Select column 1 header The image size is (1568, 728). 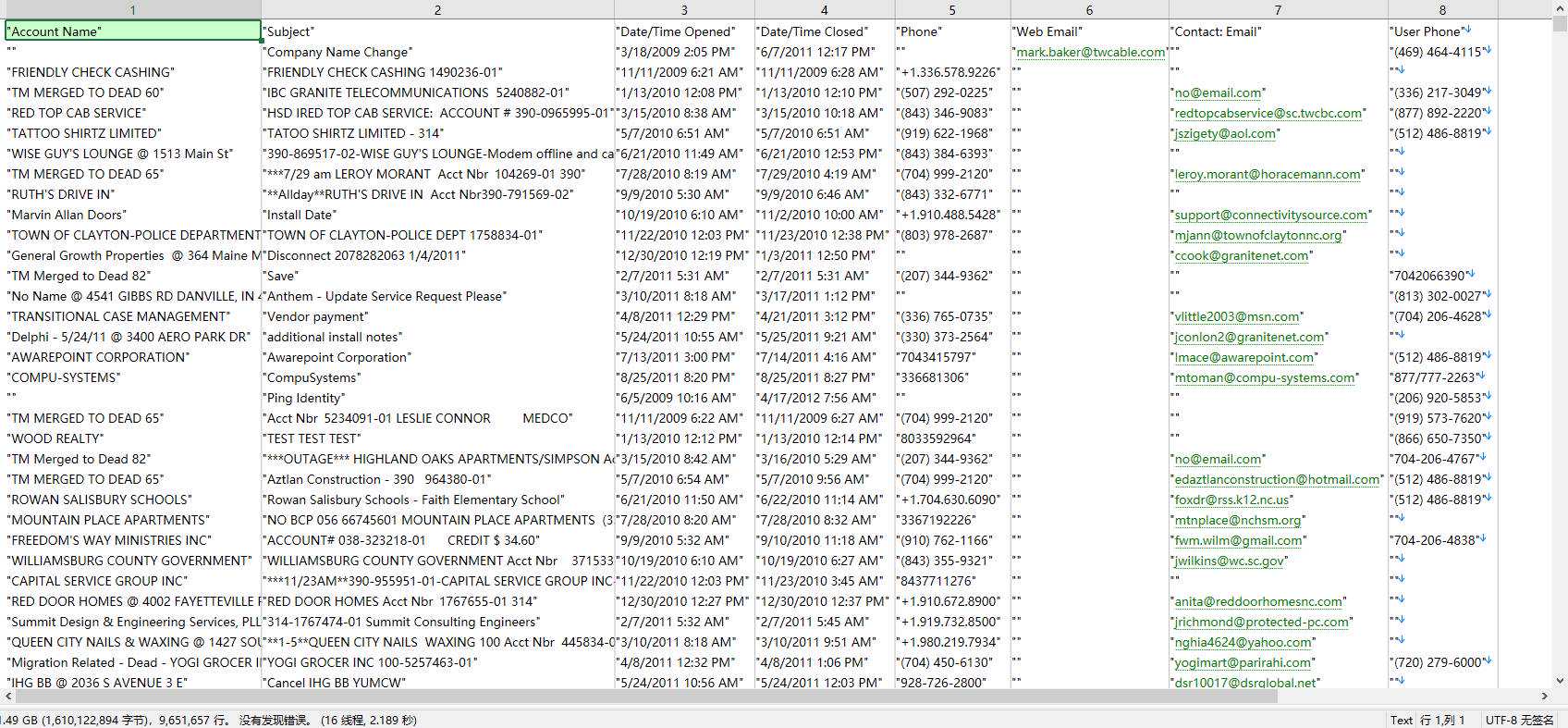pos(132,10)
